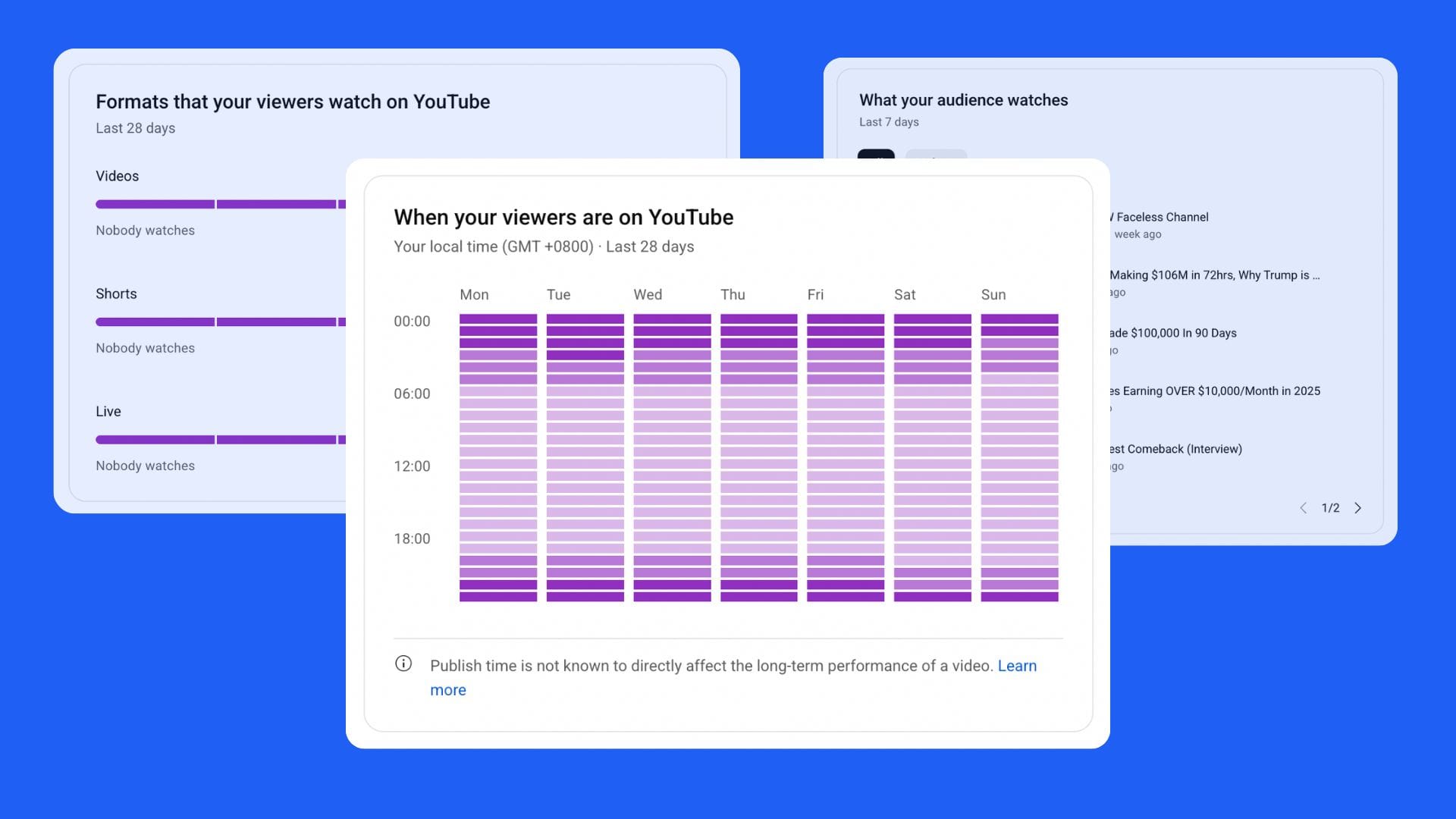Open the Faceless Channel video
Screen dimensions: 1456x819
[x=1162, y=217]
